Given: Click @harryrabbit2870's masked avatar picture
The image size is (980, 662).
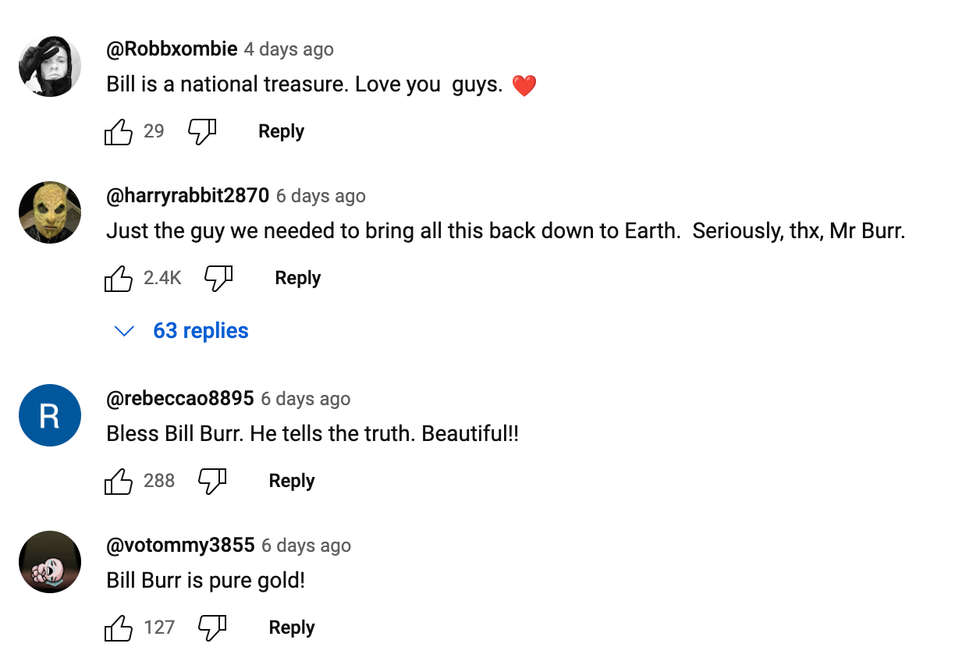Looking at the screenshot, I should 50,212.
